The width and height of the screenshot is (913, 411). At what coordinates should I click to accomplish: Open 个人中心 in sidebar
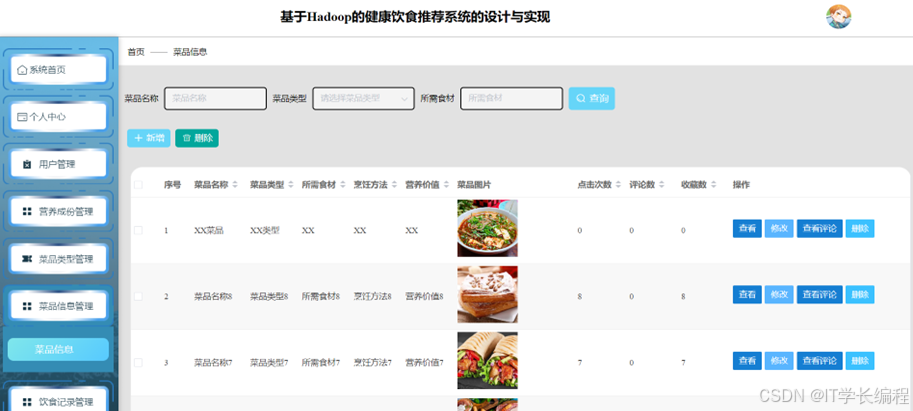point(58,117)
